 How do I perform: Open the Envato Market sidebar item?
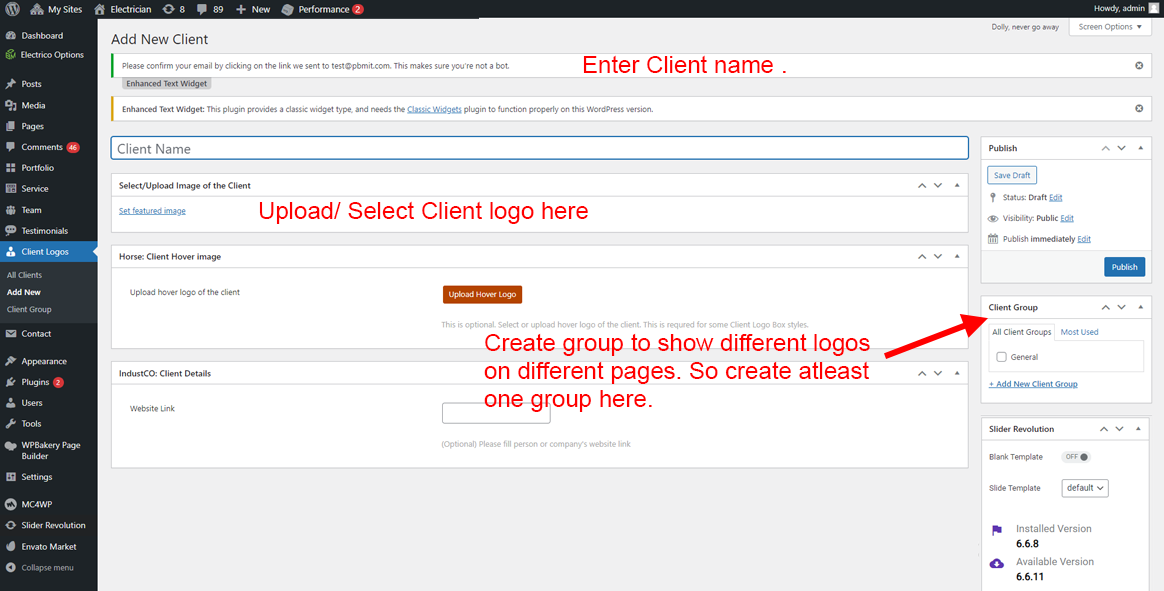point(48,546)
